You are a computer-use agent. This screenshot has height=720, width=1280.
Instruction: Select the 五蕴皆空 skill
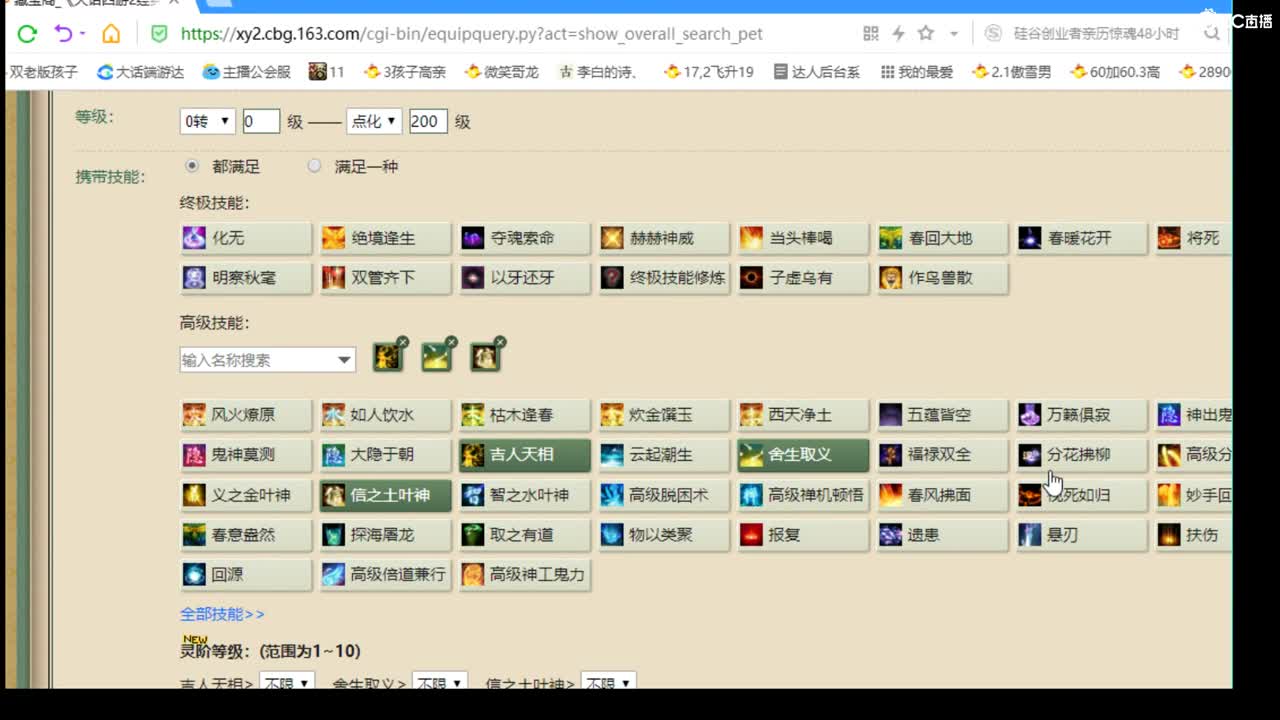(x=943, y=415)
